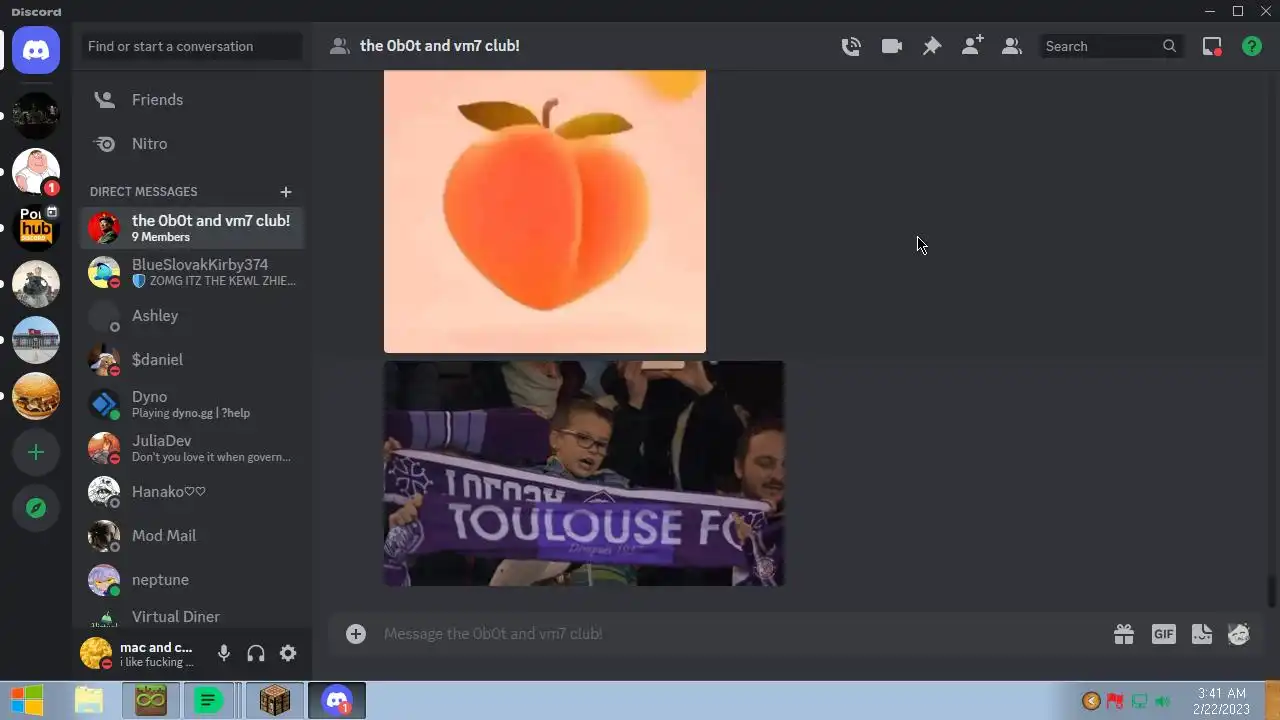Screen dimensions: 1280x720
Task: Open Windows Start menu
Action: coord(27,700)
